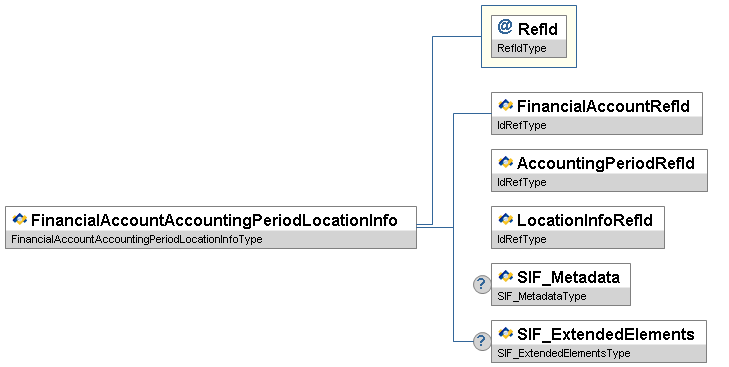Select the AccountingPeriodRefId element name

[606, 163]
